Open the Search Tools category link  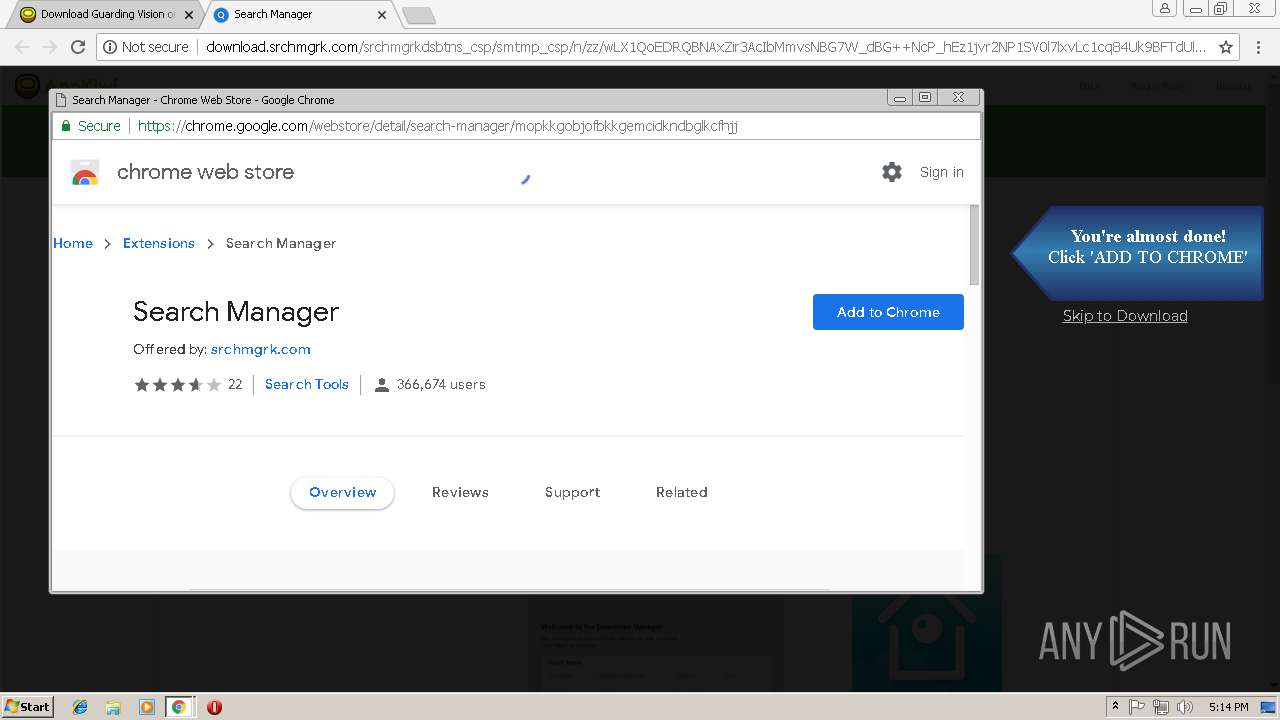pos(307,384)
